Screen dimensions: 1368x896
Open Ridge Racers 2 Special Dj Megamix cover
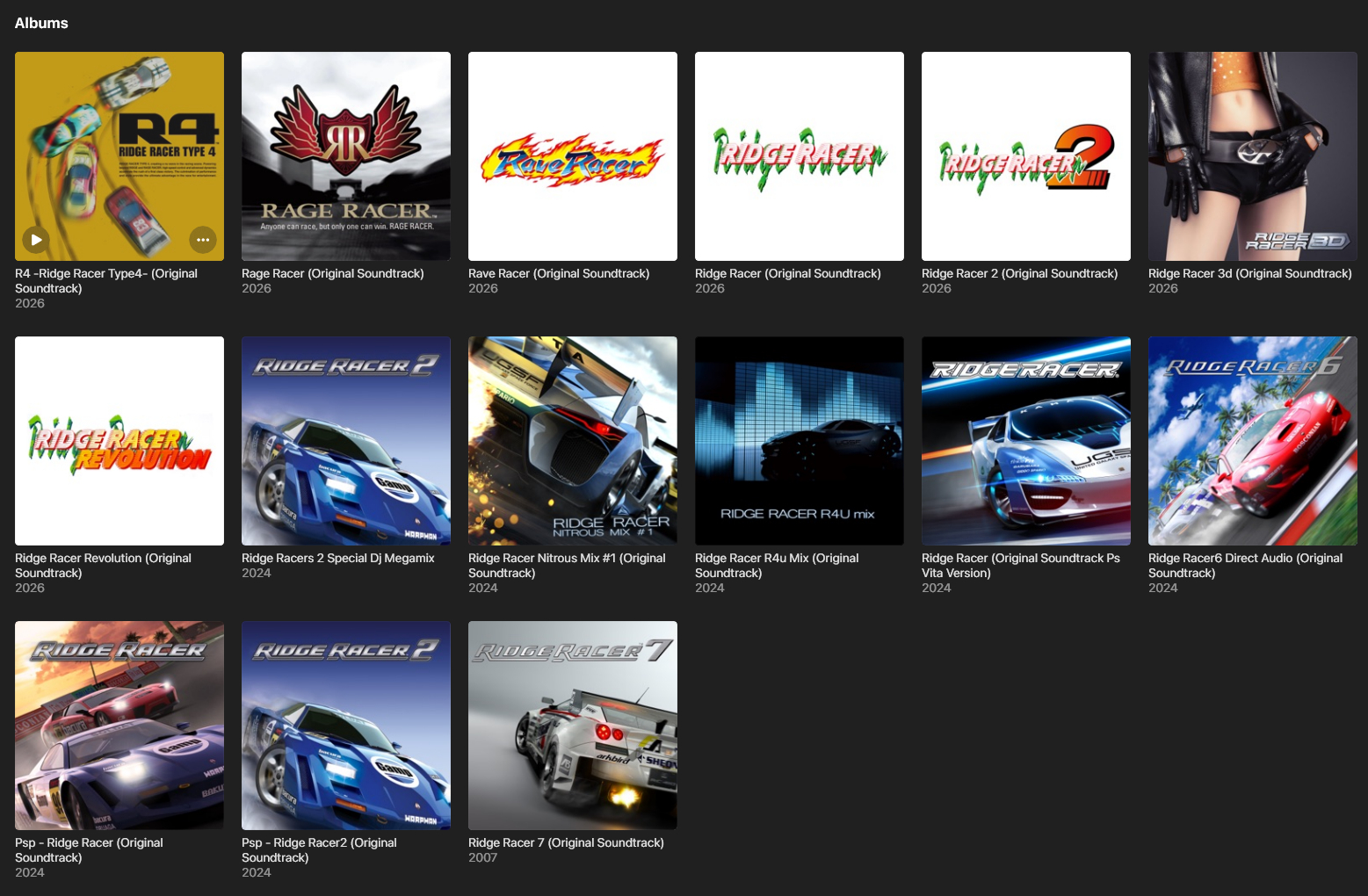[345, 440]
